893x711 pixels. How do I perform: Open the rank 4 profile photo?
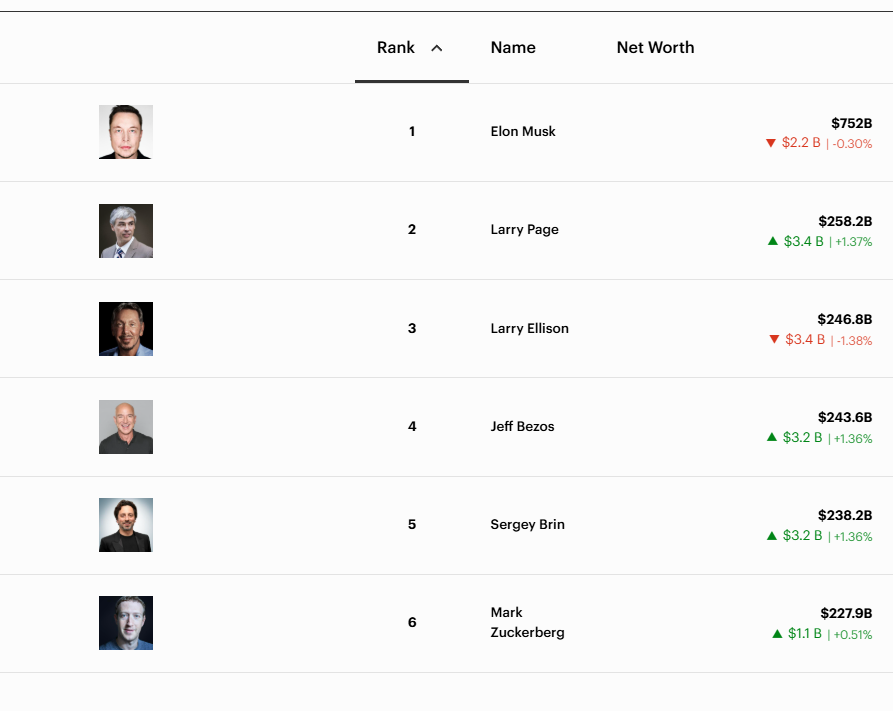point(126,427)
